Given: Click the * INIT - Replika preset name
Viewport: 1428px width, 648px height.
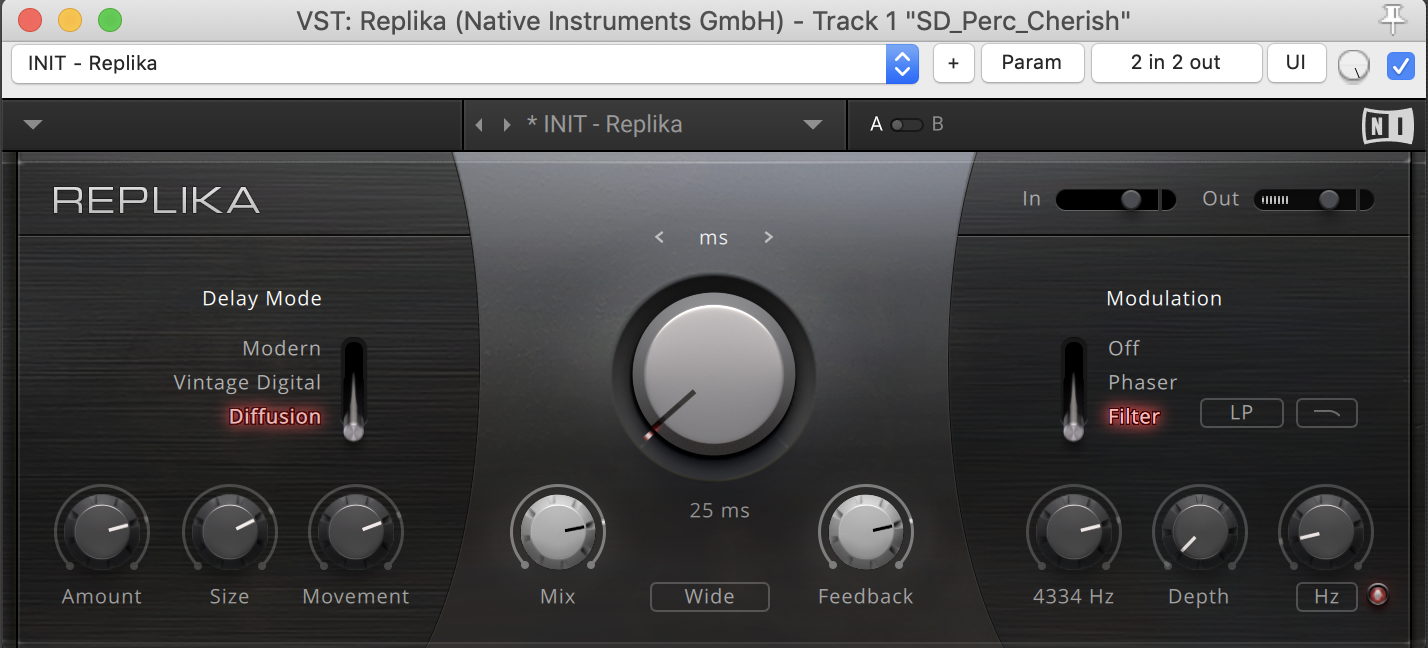Looking at the screenshot, I should pyautogui.click(x=605, y=125).
